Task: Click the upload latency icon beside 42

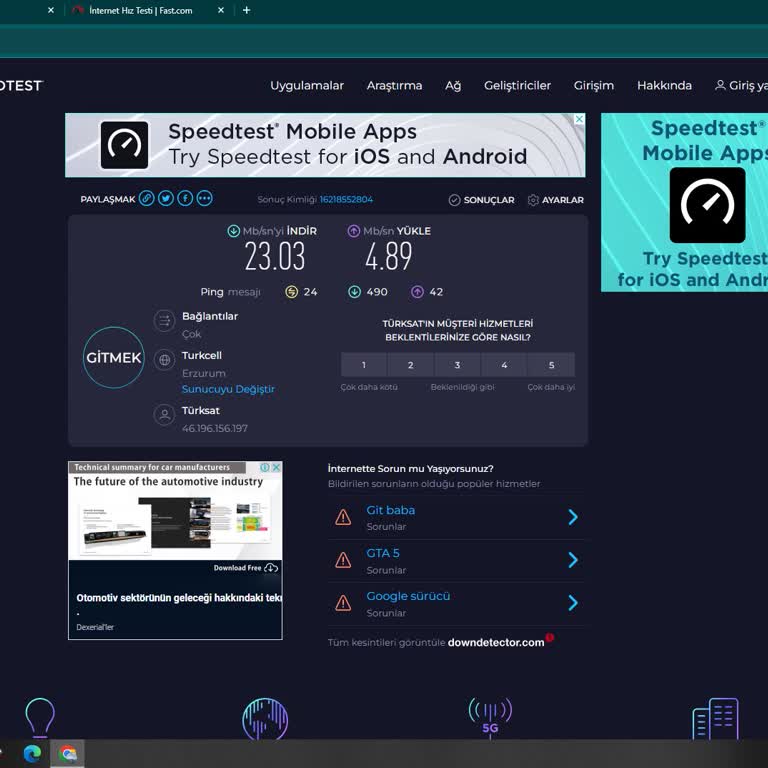Action: [417, 292]
